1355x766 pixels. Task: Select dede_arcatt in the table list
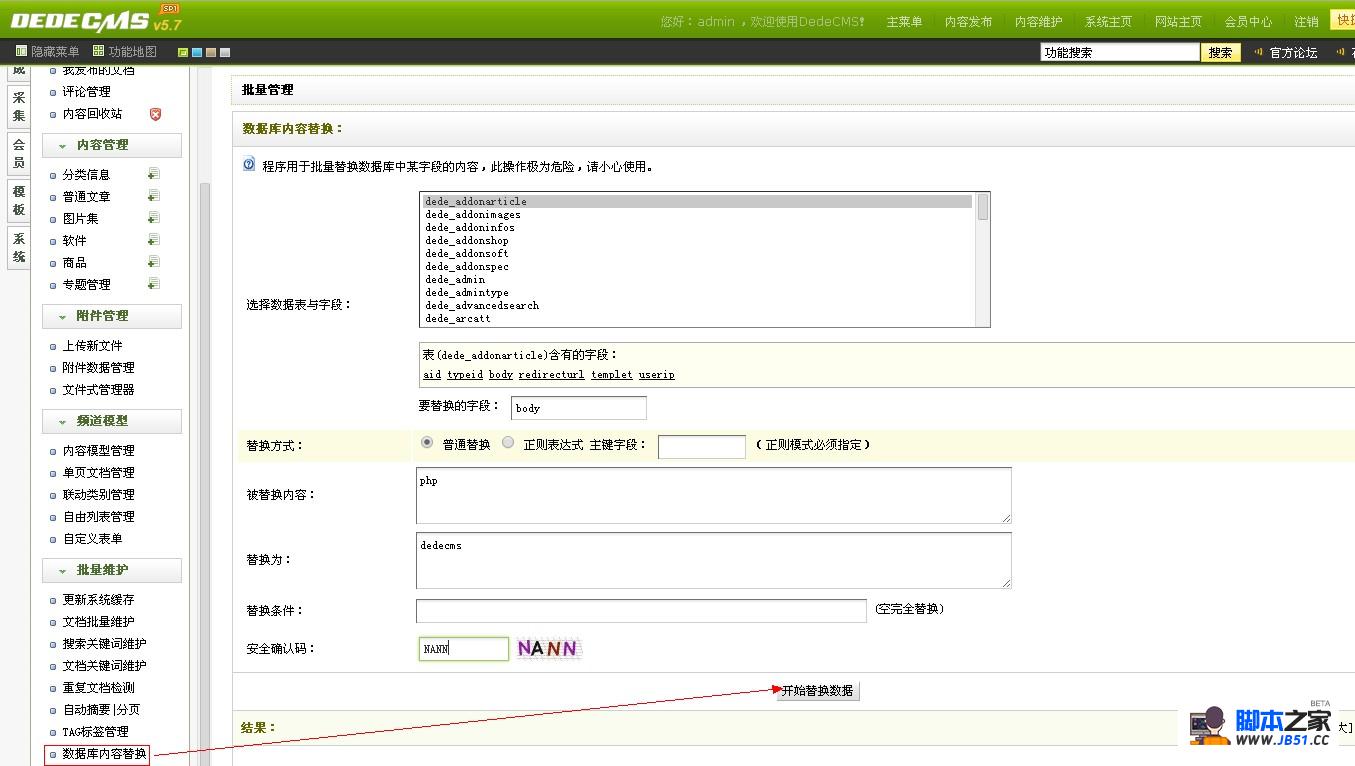(697, 318)
